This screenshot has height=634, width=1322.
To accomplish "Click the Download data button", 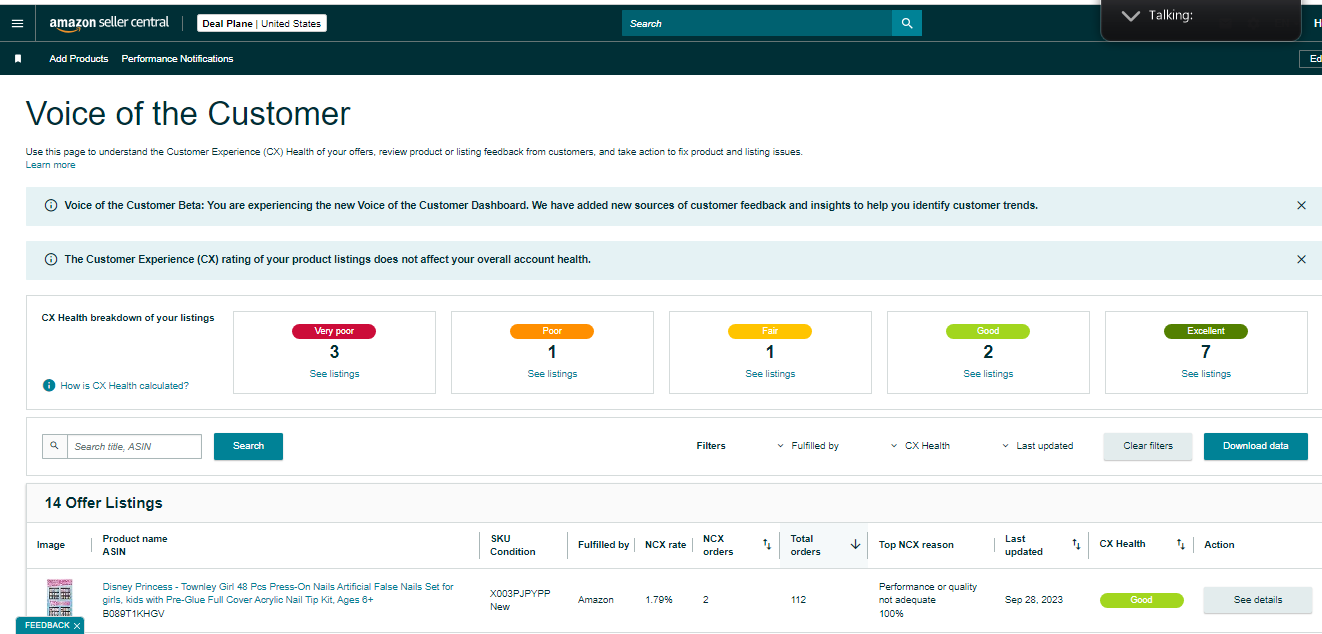I will coord(1256,446).
